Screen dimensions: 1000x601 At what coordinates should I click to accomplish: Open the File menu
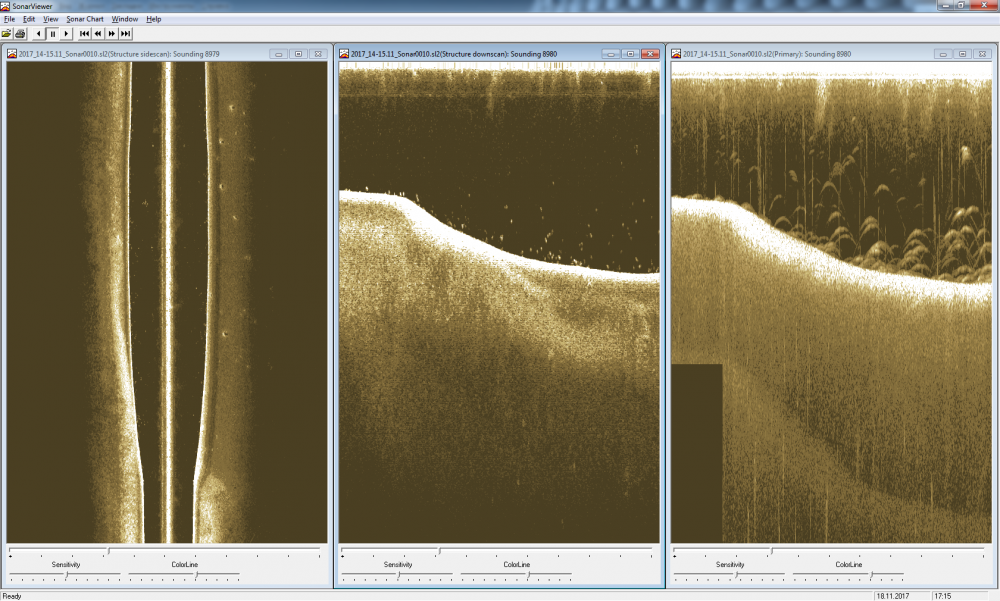click(9, 19)
